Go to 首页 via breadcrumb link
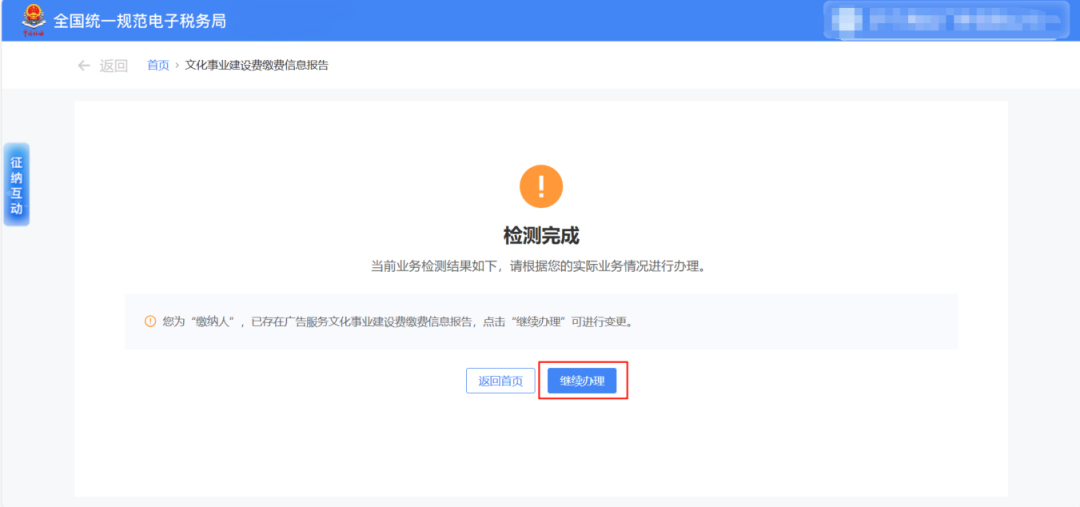Screen dimensions: 1080x507 [158, 65]
